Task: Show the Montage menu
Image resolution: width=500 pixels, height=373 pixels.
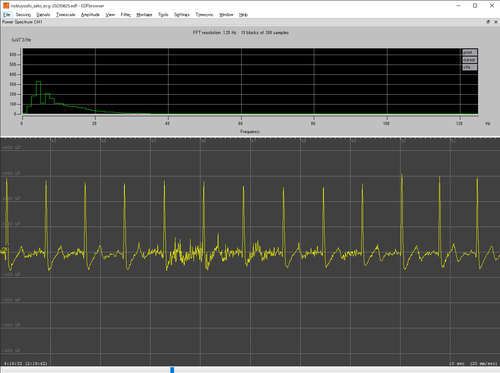Action: point(144,15)
